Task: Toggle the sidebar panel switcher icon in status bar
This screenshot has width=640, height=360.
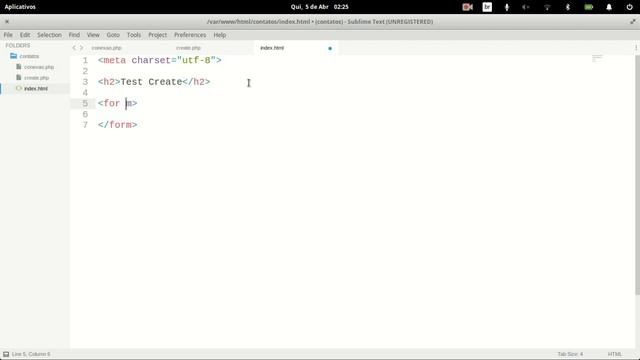Action: [x=6, y=354]
